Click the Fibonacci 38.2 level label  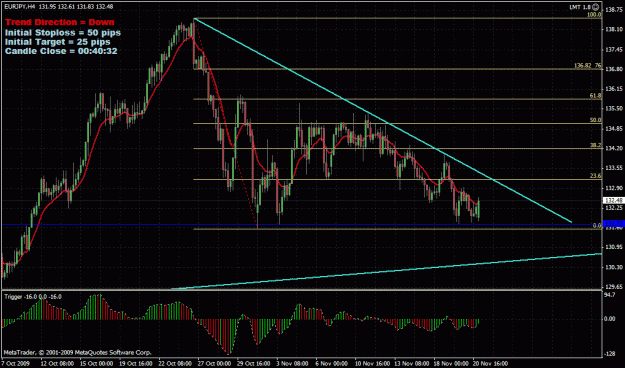pyautogui.click(x=596, y=146)
